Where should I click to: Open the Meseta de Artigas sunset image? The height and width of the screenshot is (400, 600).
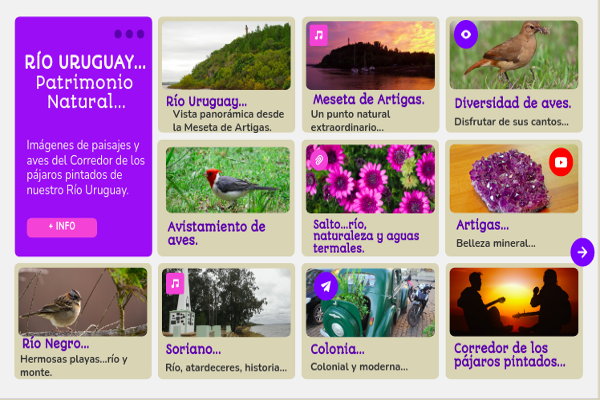tap(370, 56)
